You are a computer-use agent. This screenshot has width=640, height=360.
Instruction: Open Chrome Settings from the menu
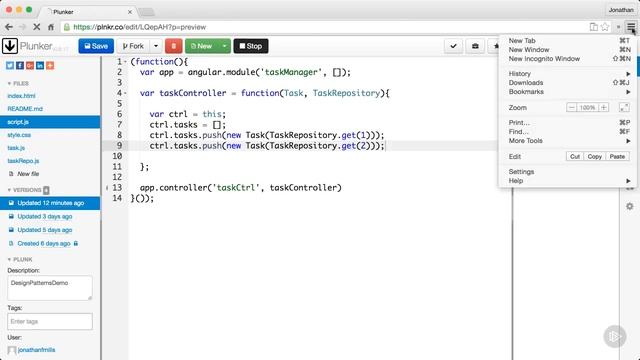click(x=569, y=171)
